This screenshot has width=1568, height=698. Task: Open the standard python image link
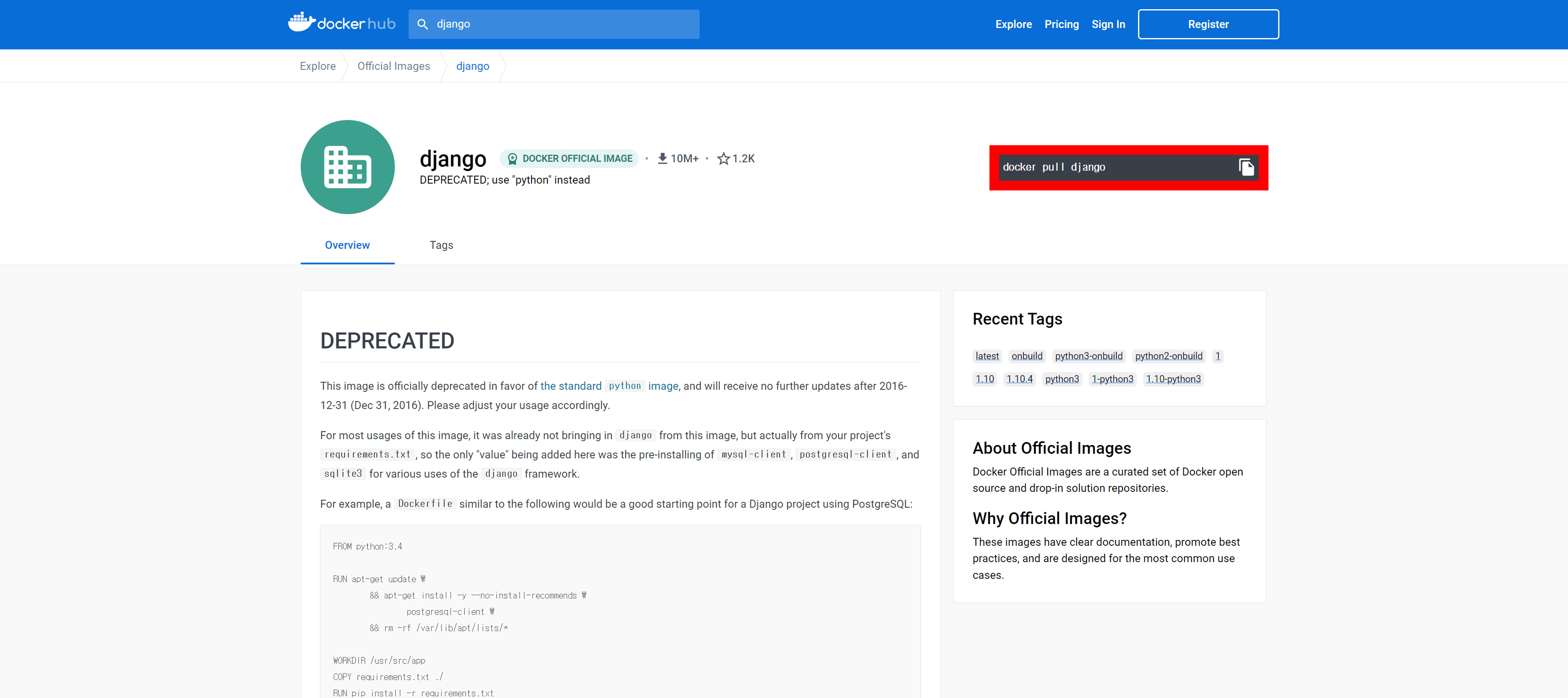point(609,387)
